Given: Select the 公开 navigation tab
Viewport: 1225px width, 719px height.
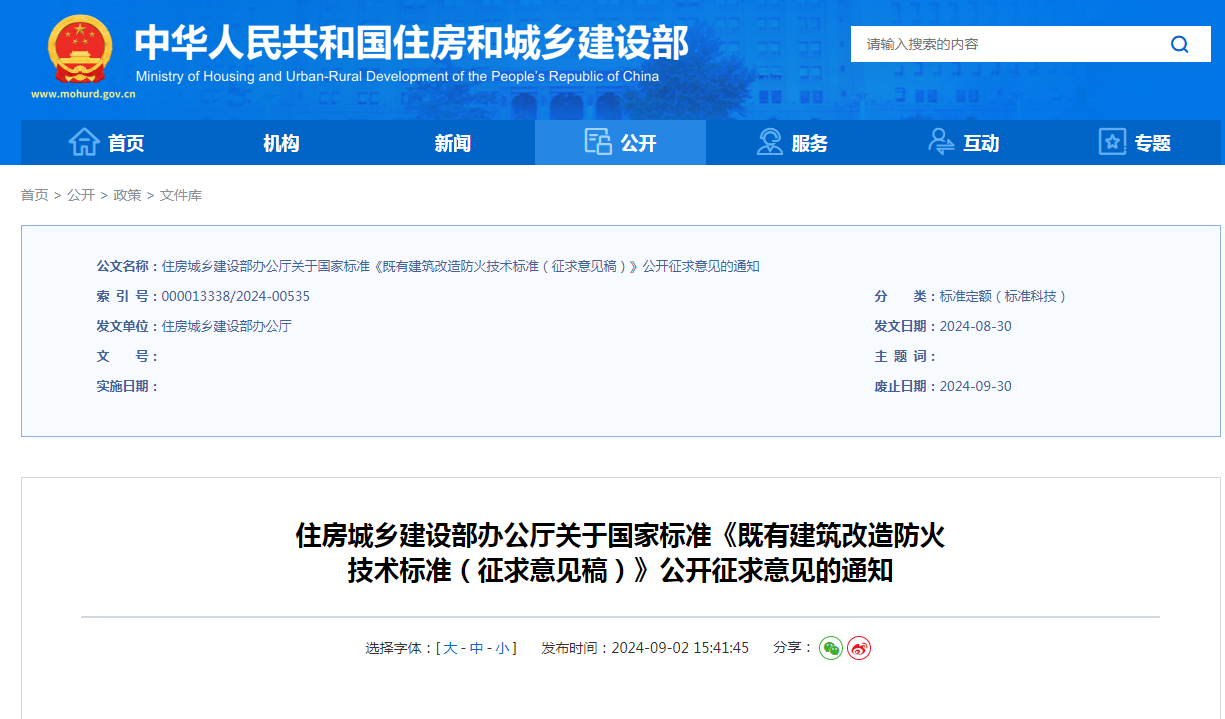Looking at the screenshot, I should 620,143.
